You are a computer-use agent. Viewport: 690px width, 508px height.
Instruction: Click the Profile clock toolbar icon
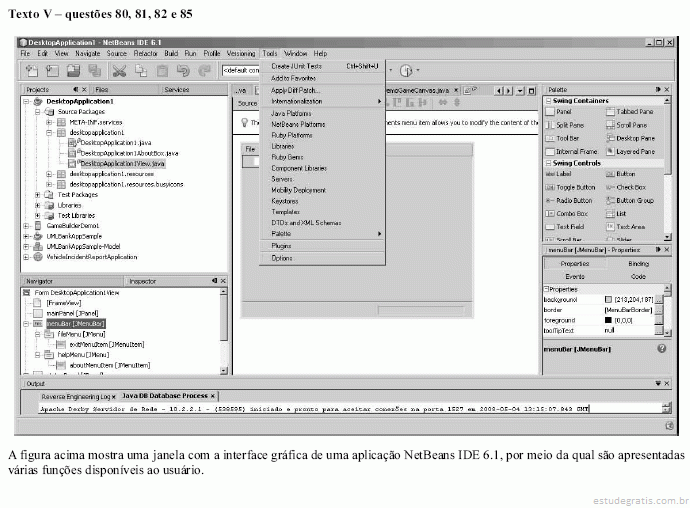pos(406,70)
